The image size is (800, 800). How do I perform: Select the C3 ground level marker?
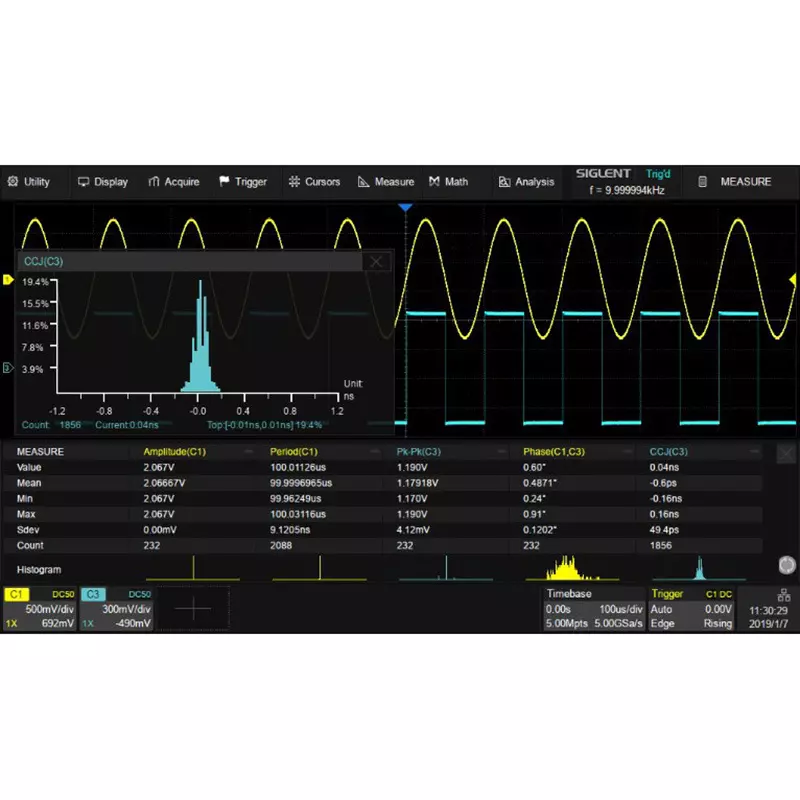(x=8, y=367)
